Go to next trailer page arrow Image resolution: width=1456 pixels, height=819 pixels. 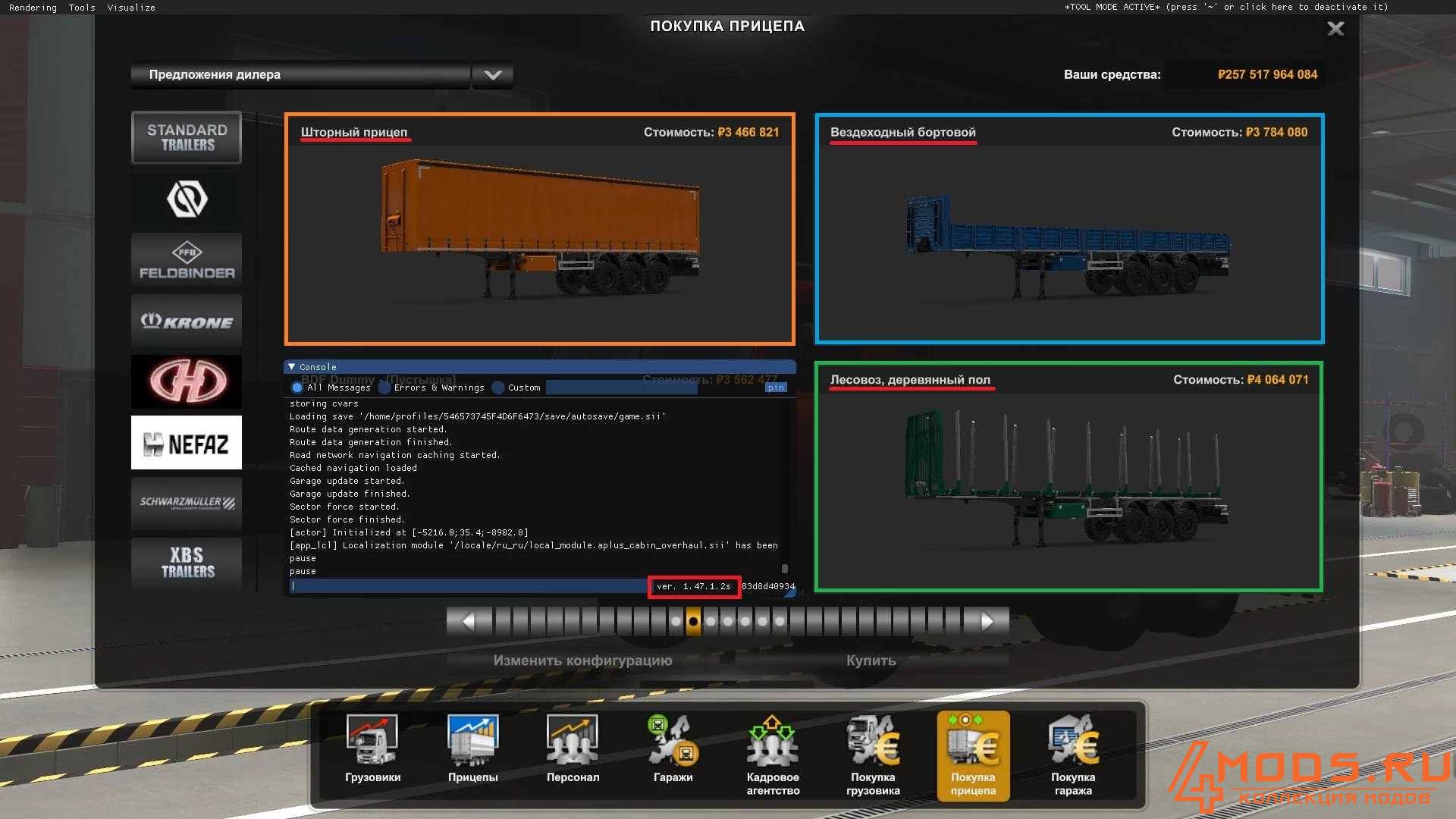click(987, 622)
